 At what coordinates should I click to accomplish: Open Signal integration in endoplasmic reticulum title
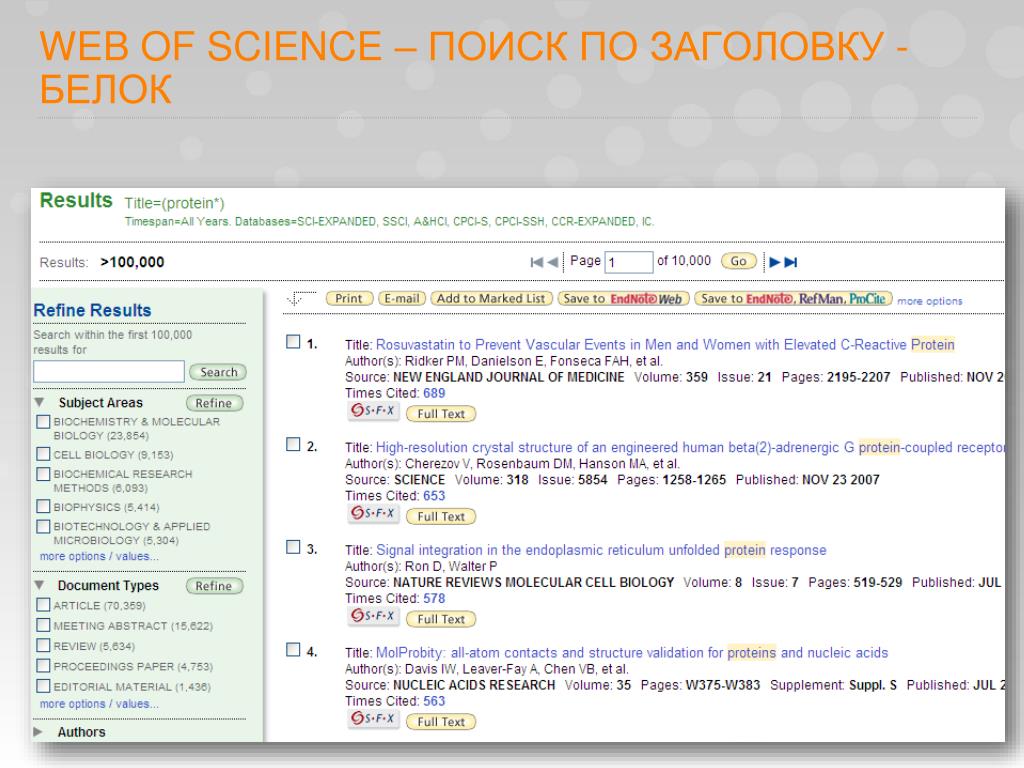coord(601,550)
